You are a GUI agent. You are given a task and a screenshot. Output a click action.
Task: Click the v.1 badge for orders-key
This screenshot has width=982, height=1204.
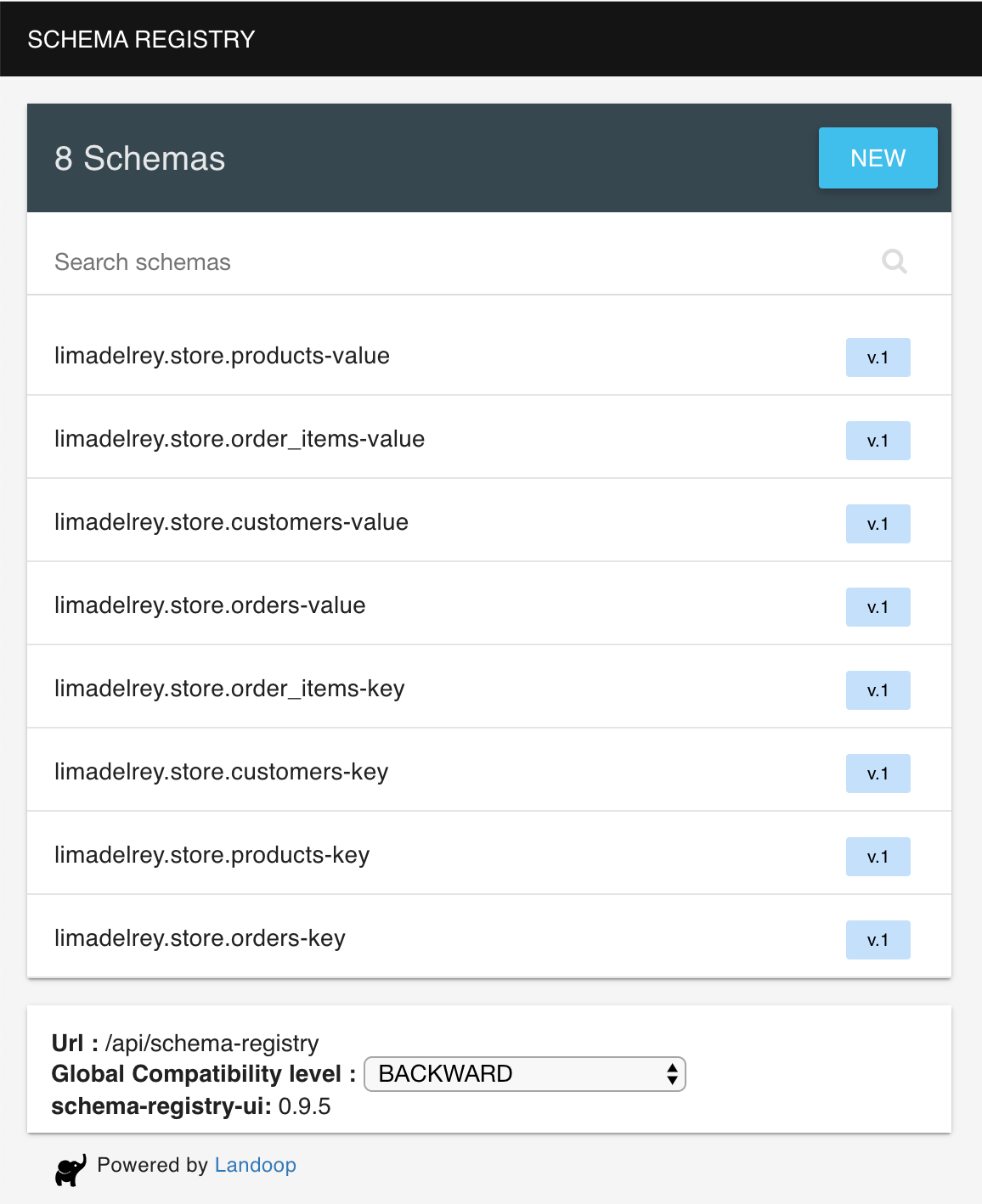878,940
